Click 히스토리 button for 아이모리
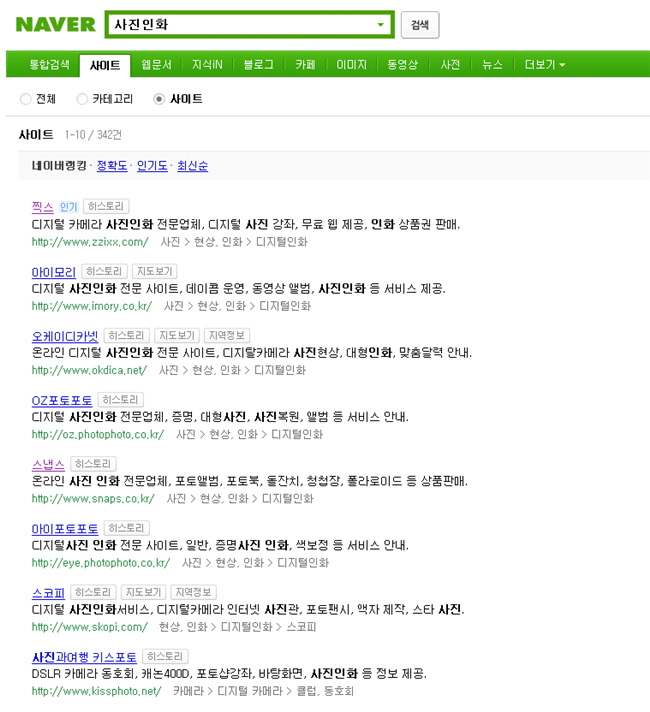This screenshot has width=650, height=712. [x=104, y=272]
